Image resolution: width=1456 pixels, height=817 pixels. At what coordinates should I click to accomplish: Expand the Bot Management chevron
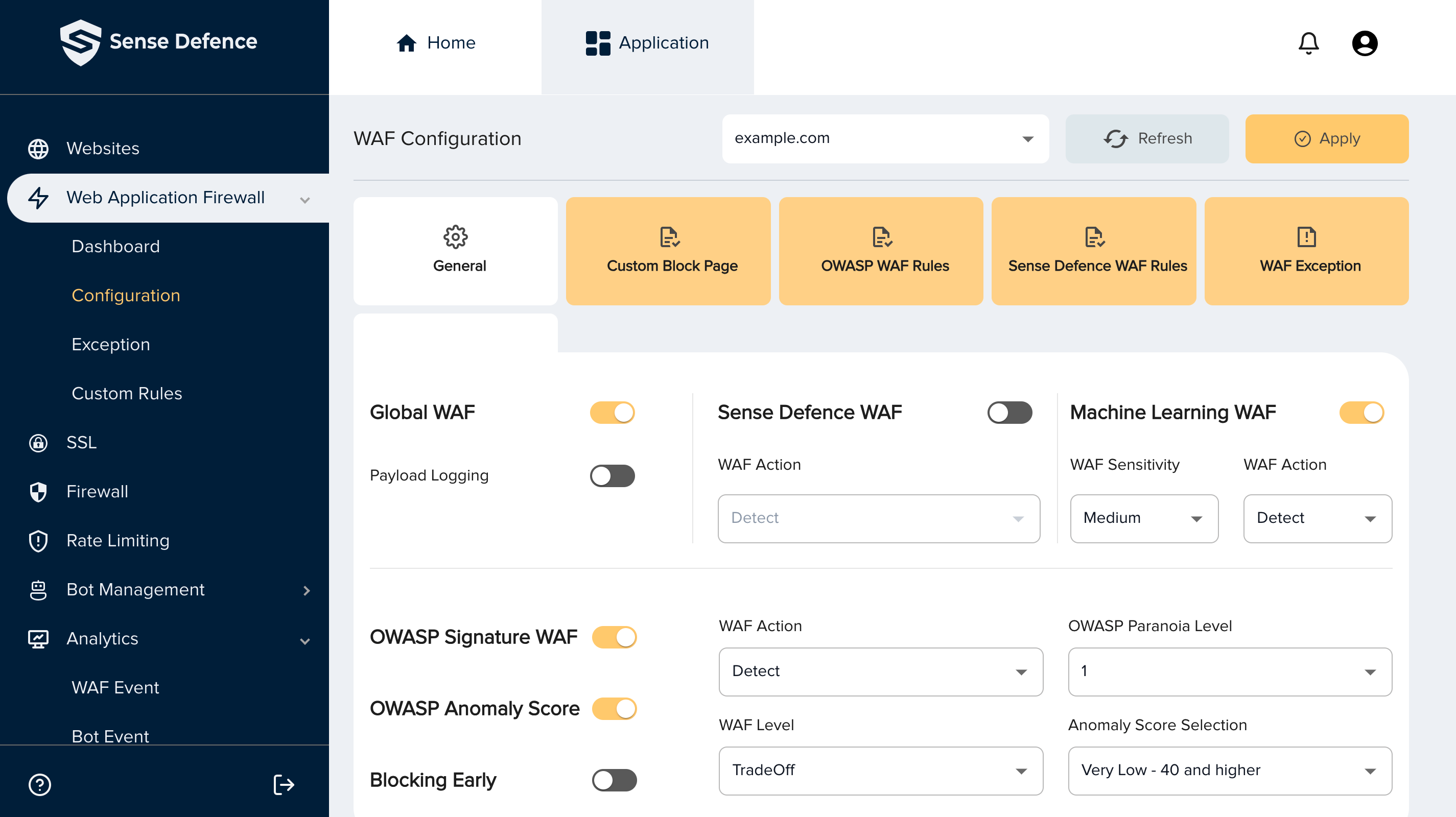(x=307, y=591)
